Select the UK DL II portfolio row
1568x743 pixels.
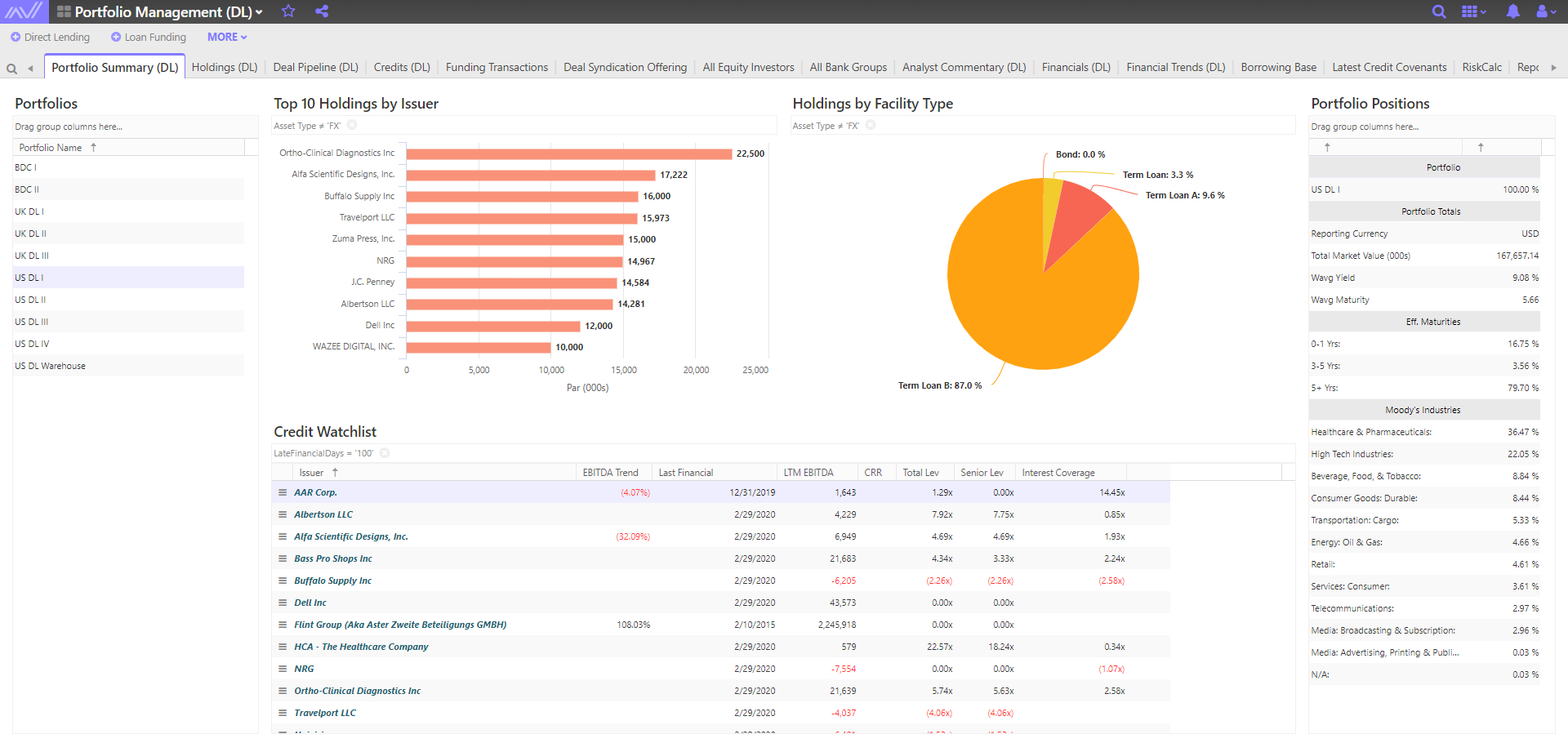pos(128,234)
